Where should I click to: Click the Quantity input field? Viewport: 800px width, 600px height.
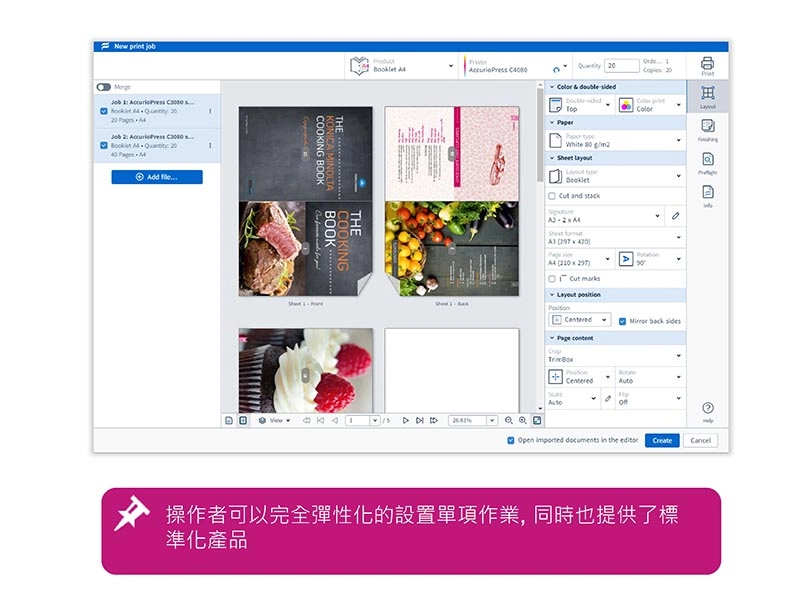tap(621, 66)
